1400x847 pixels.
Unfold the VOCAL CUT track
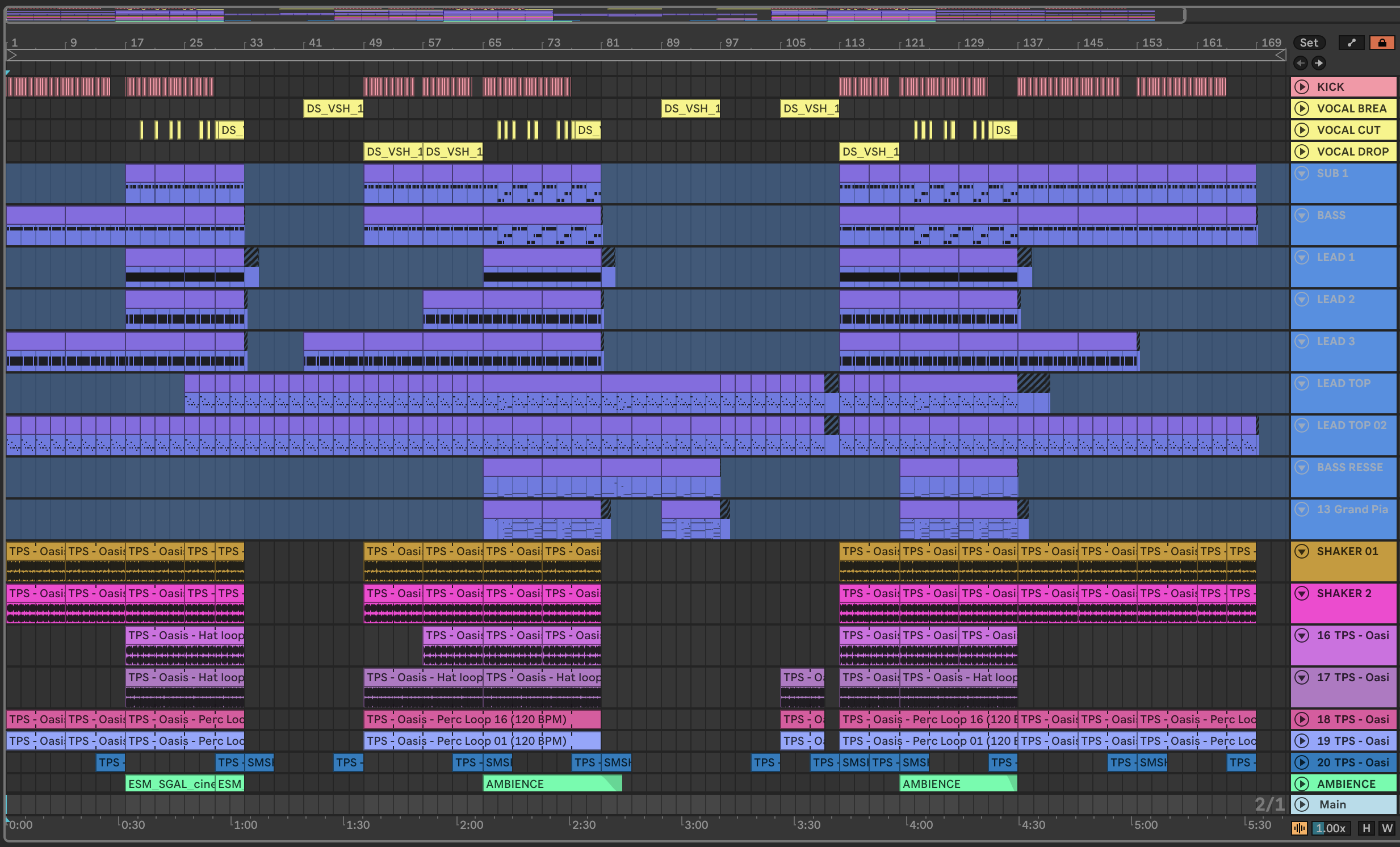coord(1302,130)
